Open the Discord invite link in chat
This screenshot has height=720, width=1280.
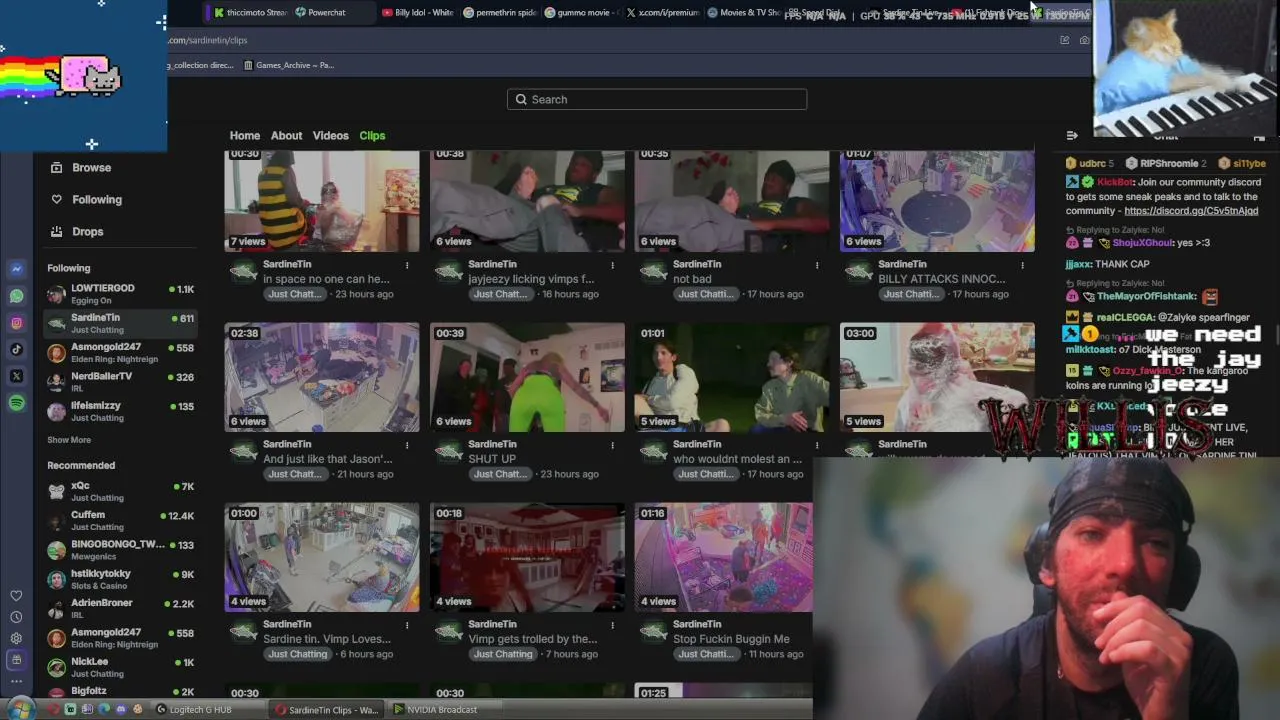click(1191, 211)
